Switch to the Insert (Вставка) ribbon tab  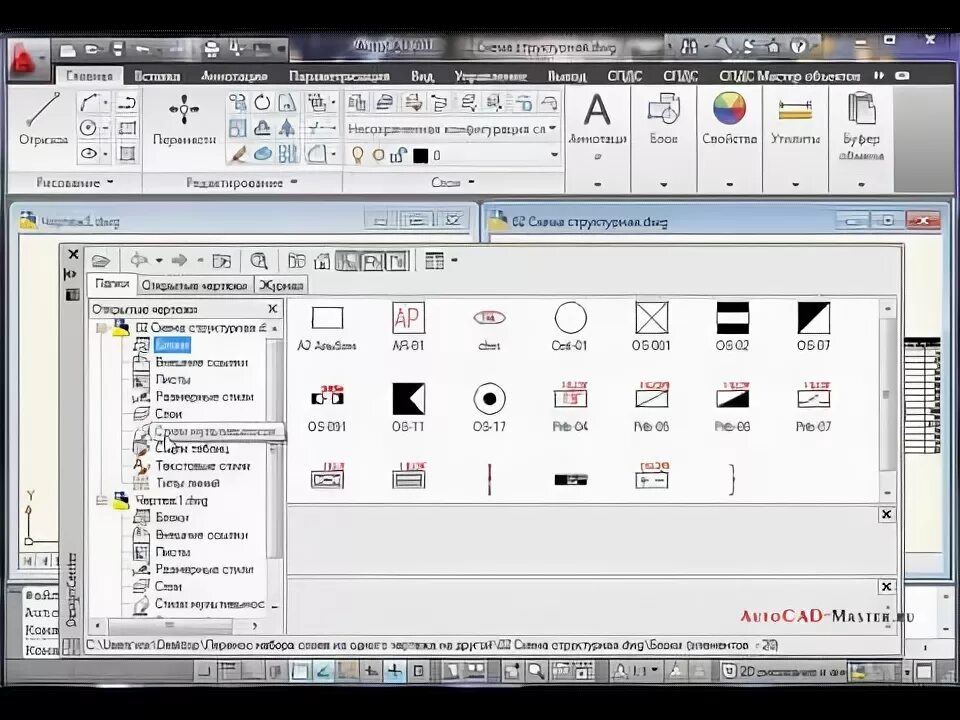pyautogui.click(x=157, y=76)
